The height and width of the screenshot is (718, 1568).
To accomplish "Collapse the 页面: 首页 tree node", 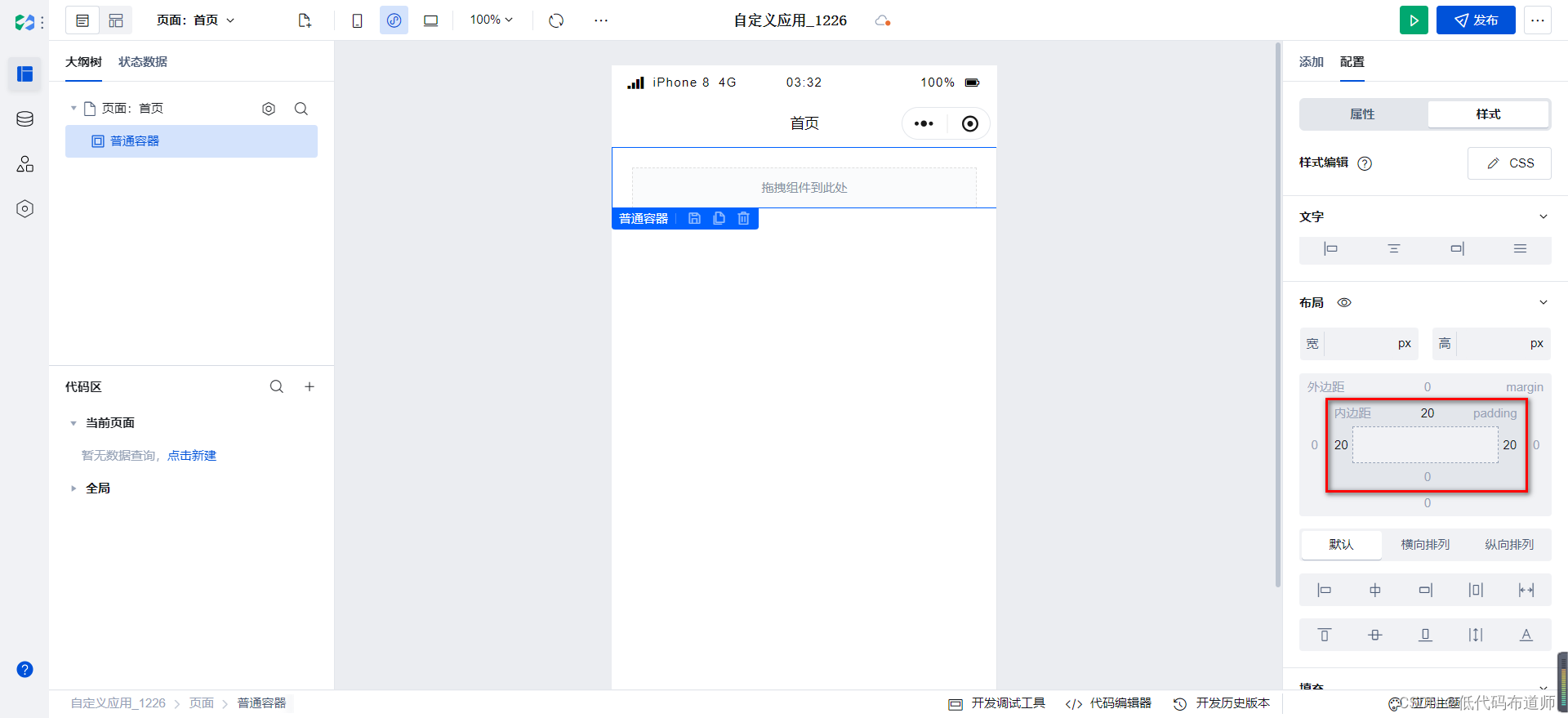I will pyautogui.click(x=73, y=109).
